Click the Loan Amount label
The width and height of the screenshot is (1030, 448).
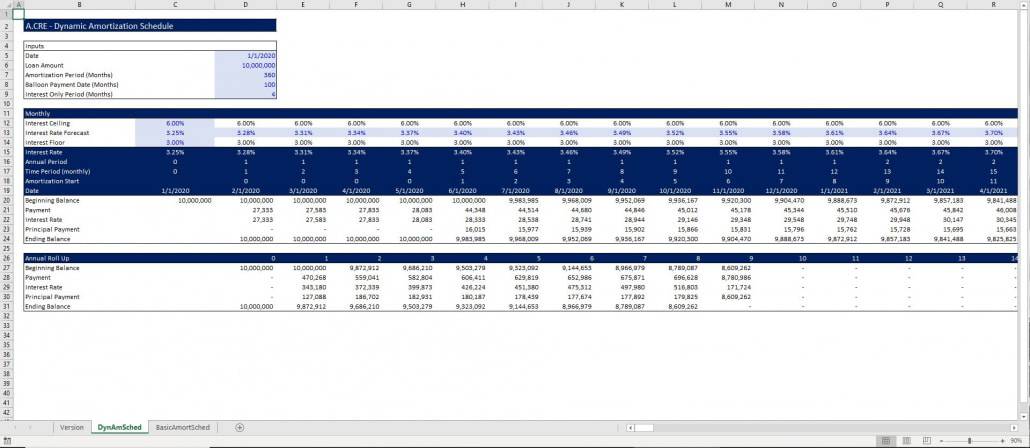pos(44,66)
